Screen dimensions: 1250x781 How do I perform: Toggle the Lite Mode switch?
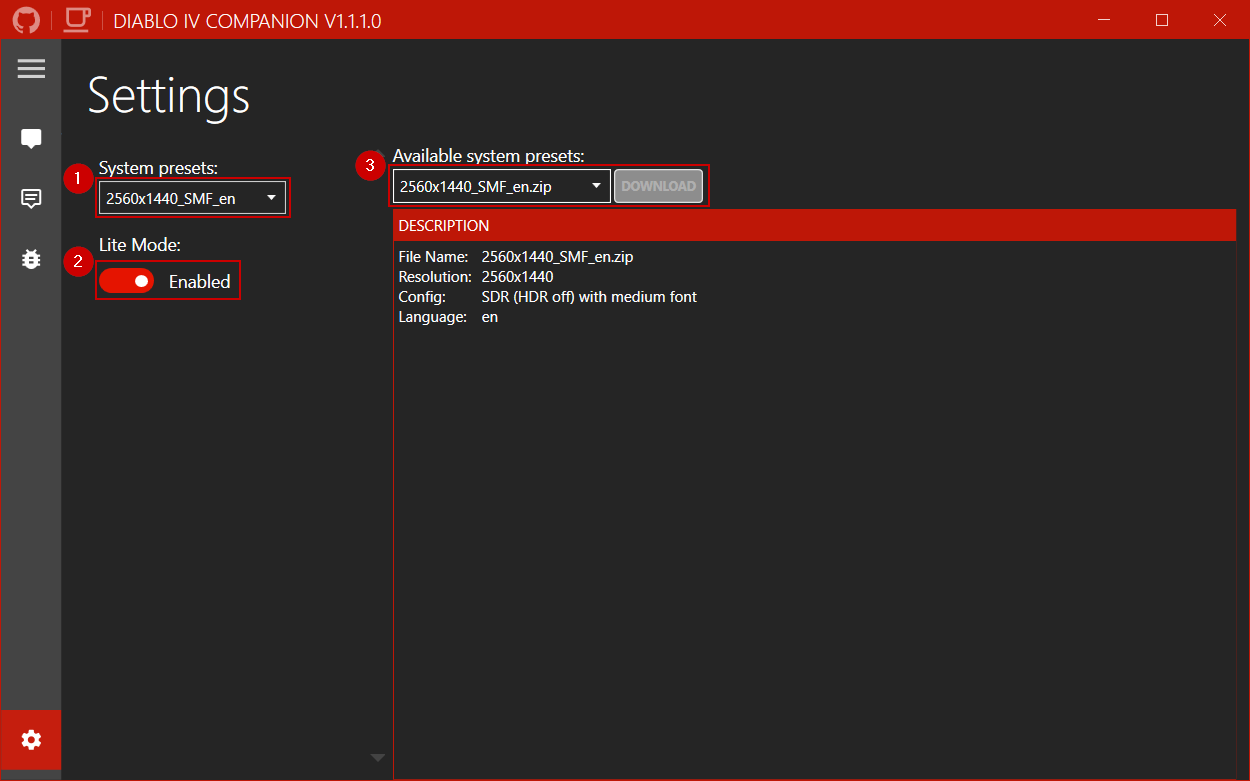[x=126, y=281]
